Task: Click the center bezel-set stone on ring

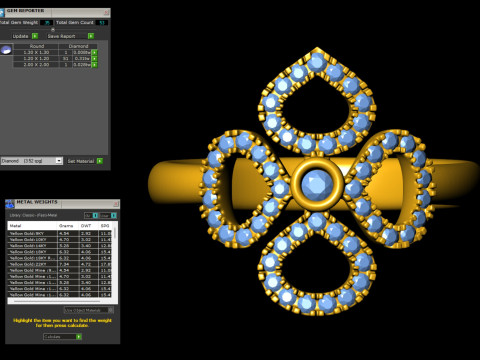Action: click(317, 184)
